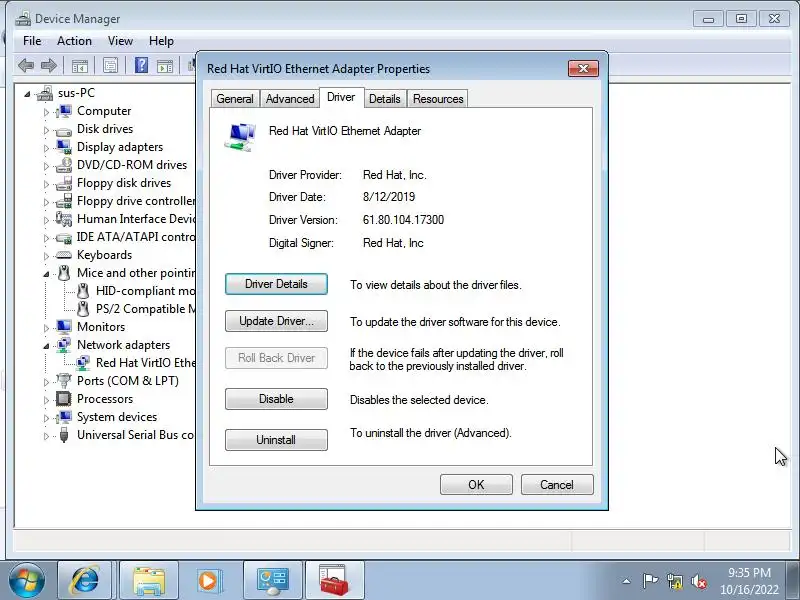
Task: Click the Keyboards category icon
Action: (x=64, y=255)
